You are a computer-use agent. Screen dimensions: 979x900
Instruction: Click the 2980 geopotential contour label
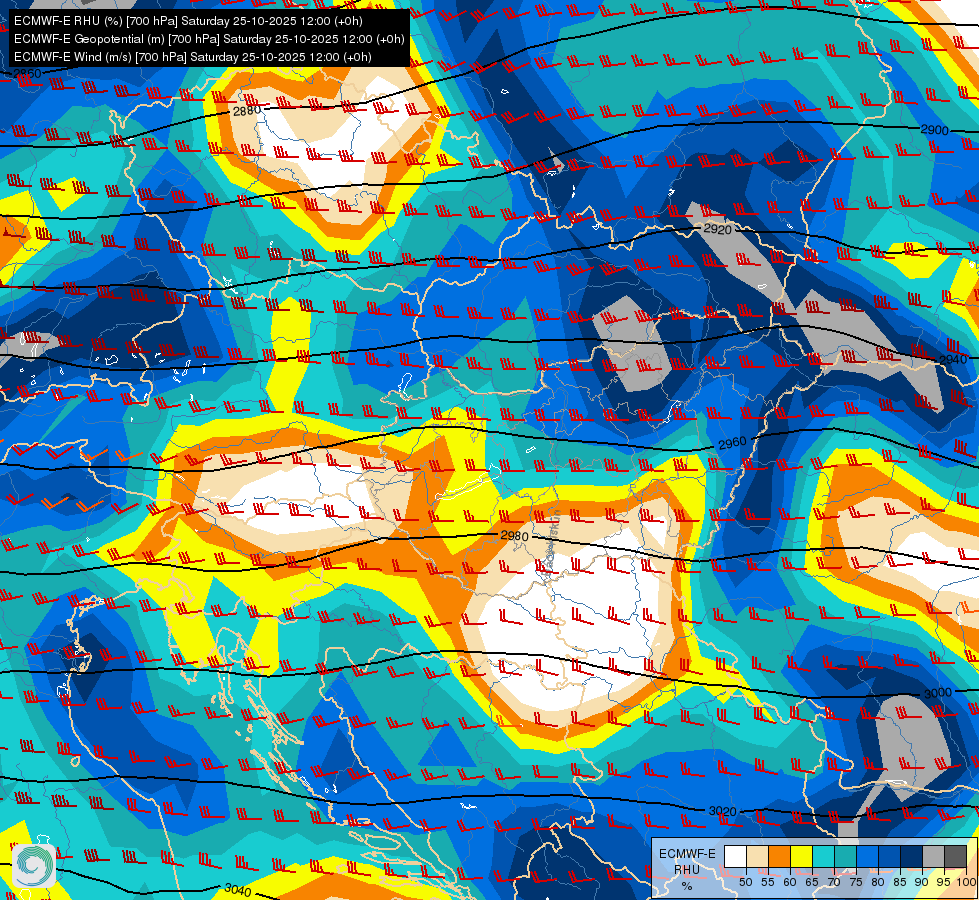click(x=514, y=536)
